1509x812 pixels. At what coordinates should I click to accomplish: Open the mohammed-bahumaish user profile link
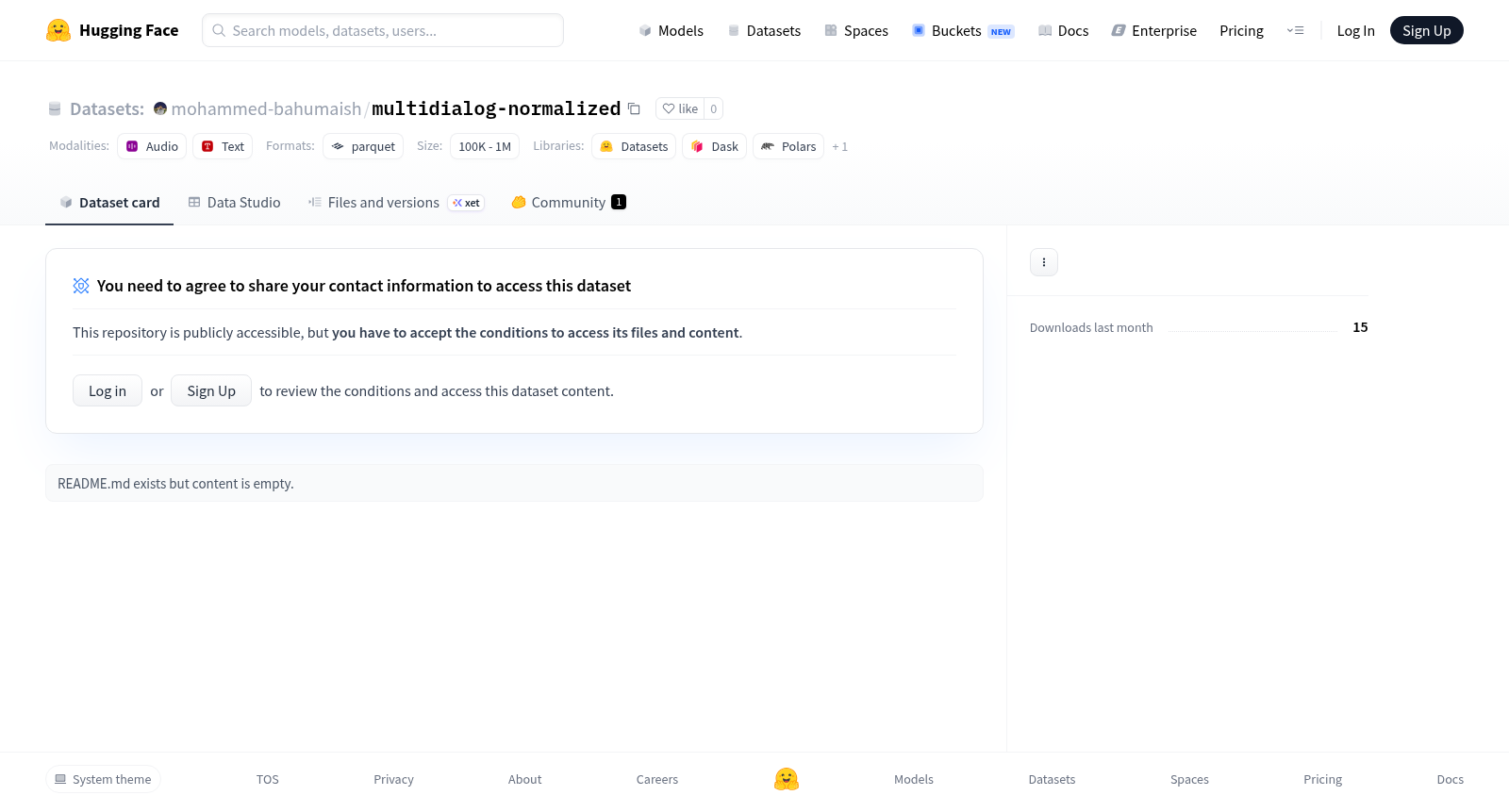(266, 109)
